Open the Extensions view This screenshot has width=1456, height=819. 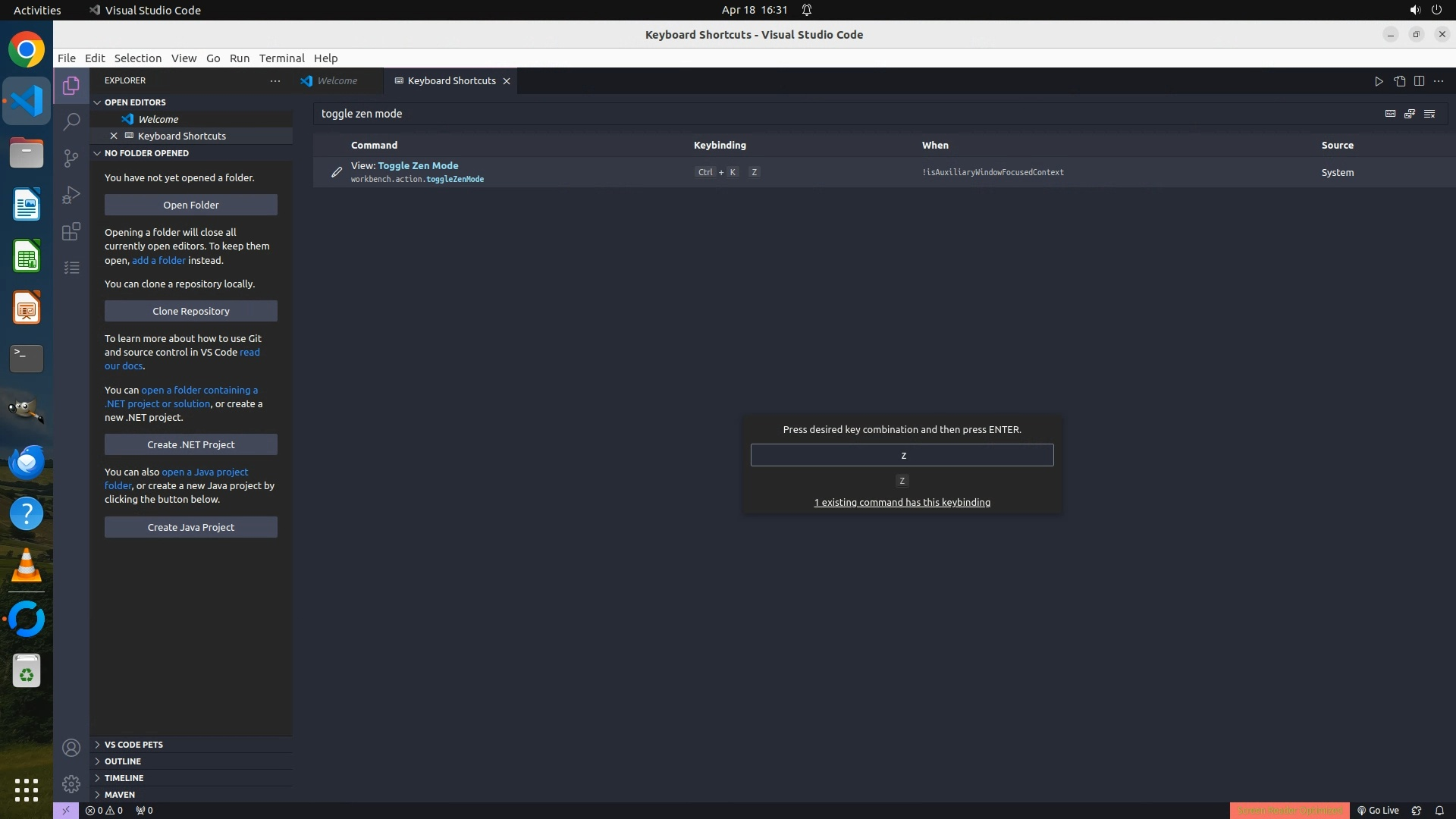71,231
